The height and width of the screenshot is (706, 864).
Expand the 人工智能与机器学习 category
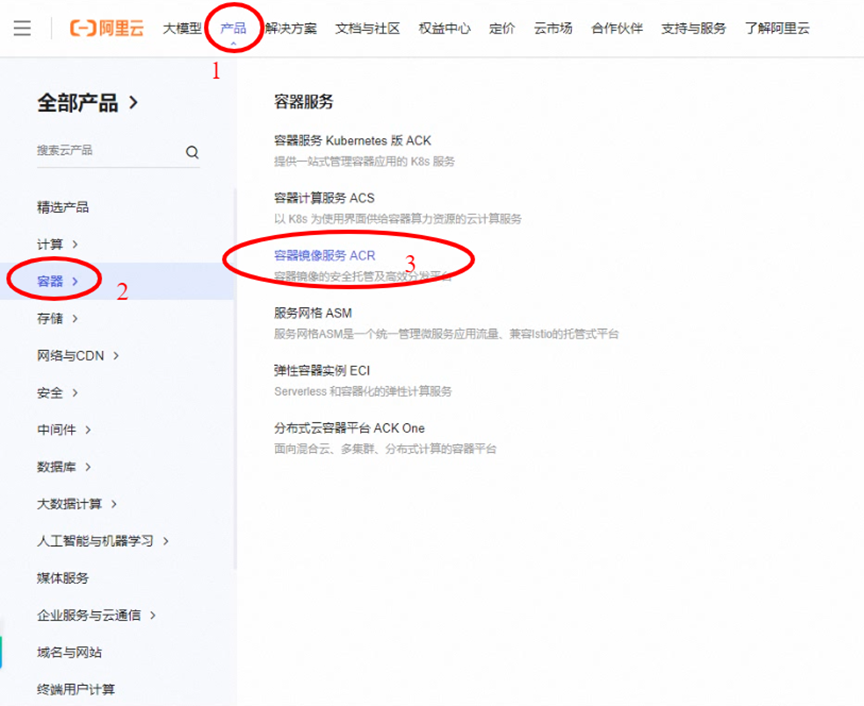pyautogui.click(x=102, y=541)
